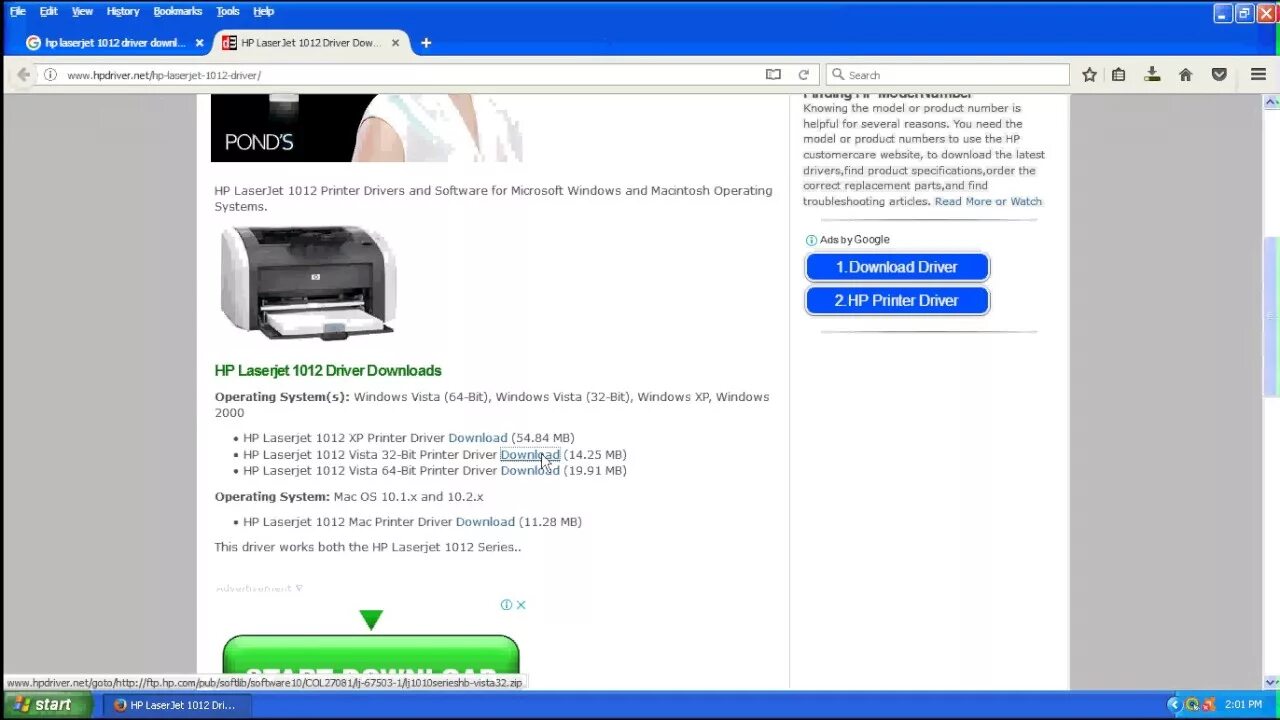Click the 2.HP Printer Driver ad button
This screenshot has height=720, width=1280.
pyautogui.click(x=897, y=300)
